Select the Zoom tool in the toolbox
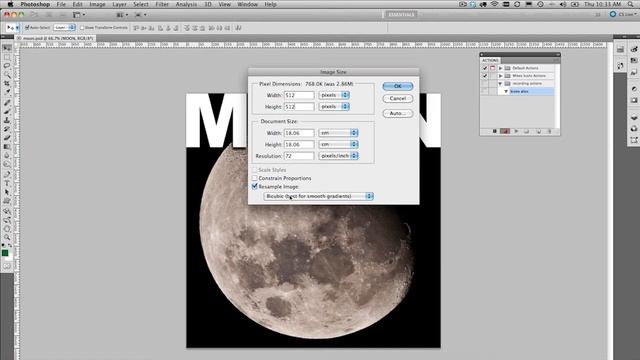 click(7, 238)
